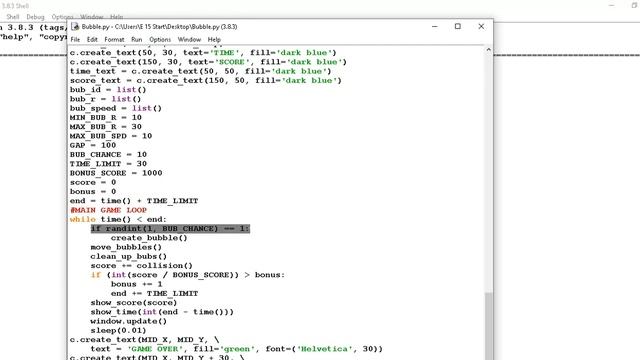This screenshot has width=640, height=360.
Task: Click the 'clean_up_bubs()' line
Action: pyautogui.click(x=129, y=256)
